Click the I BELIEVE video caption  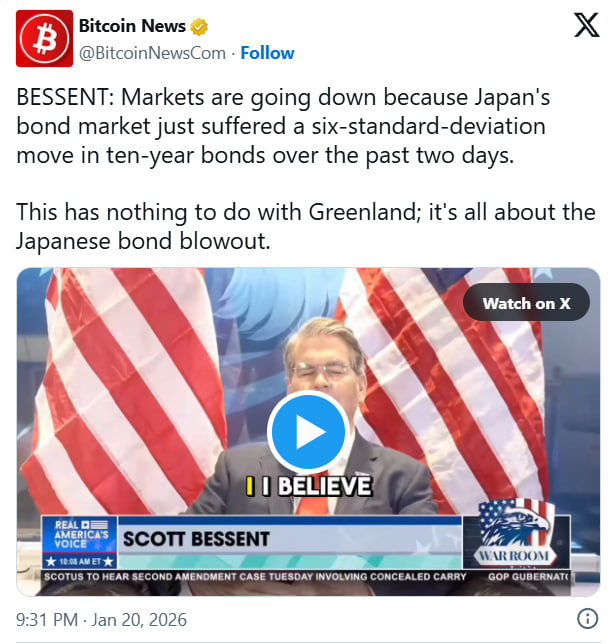click(309, 486)
